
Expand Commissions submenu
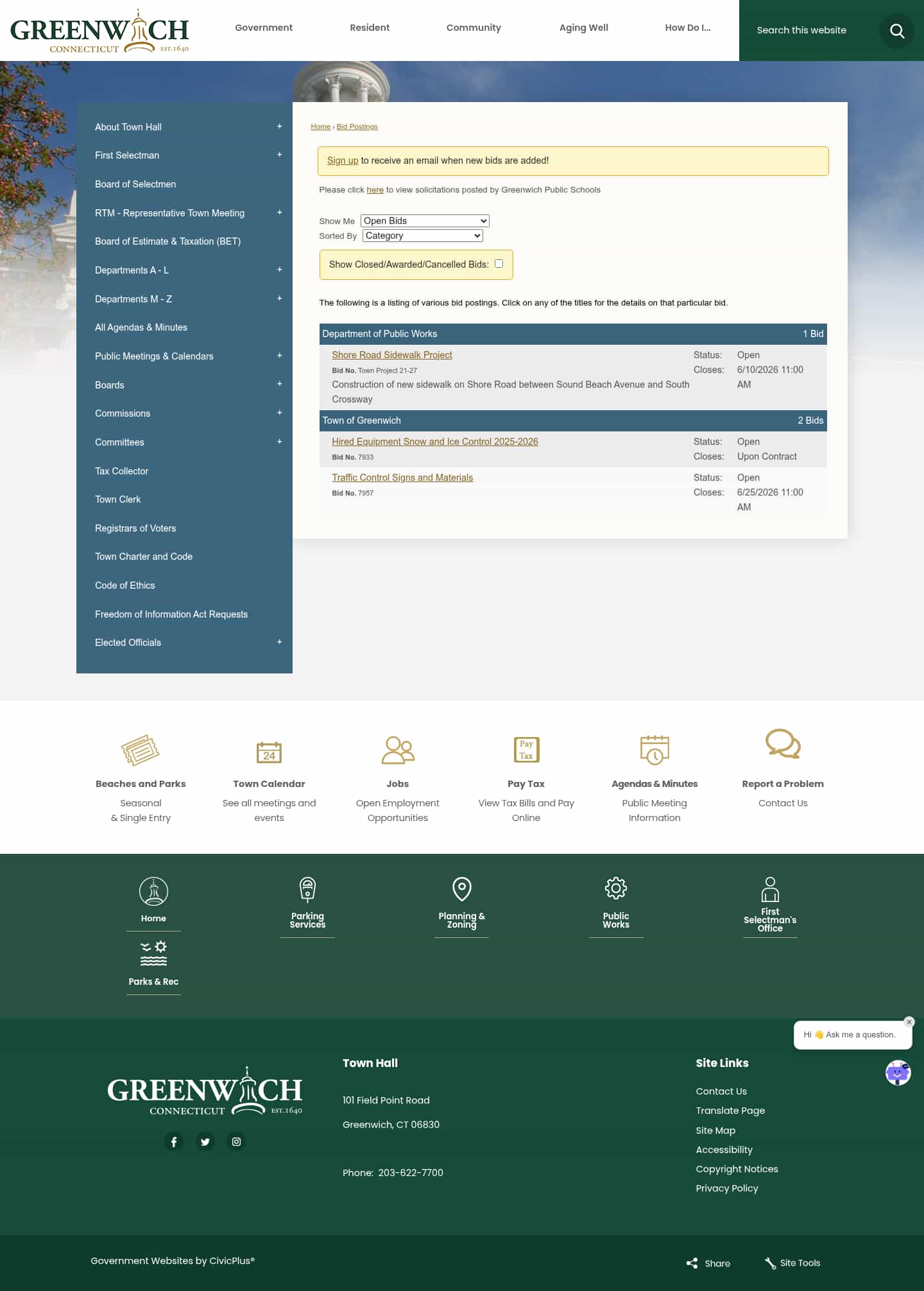tap(279, 413)
